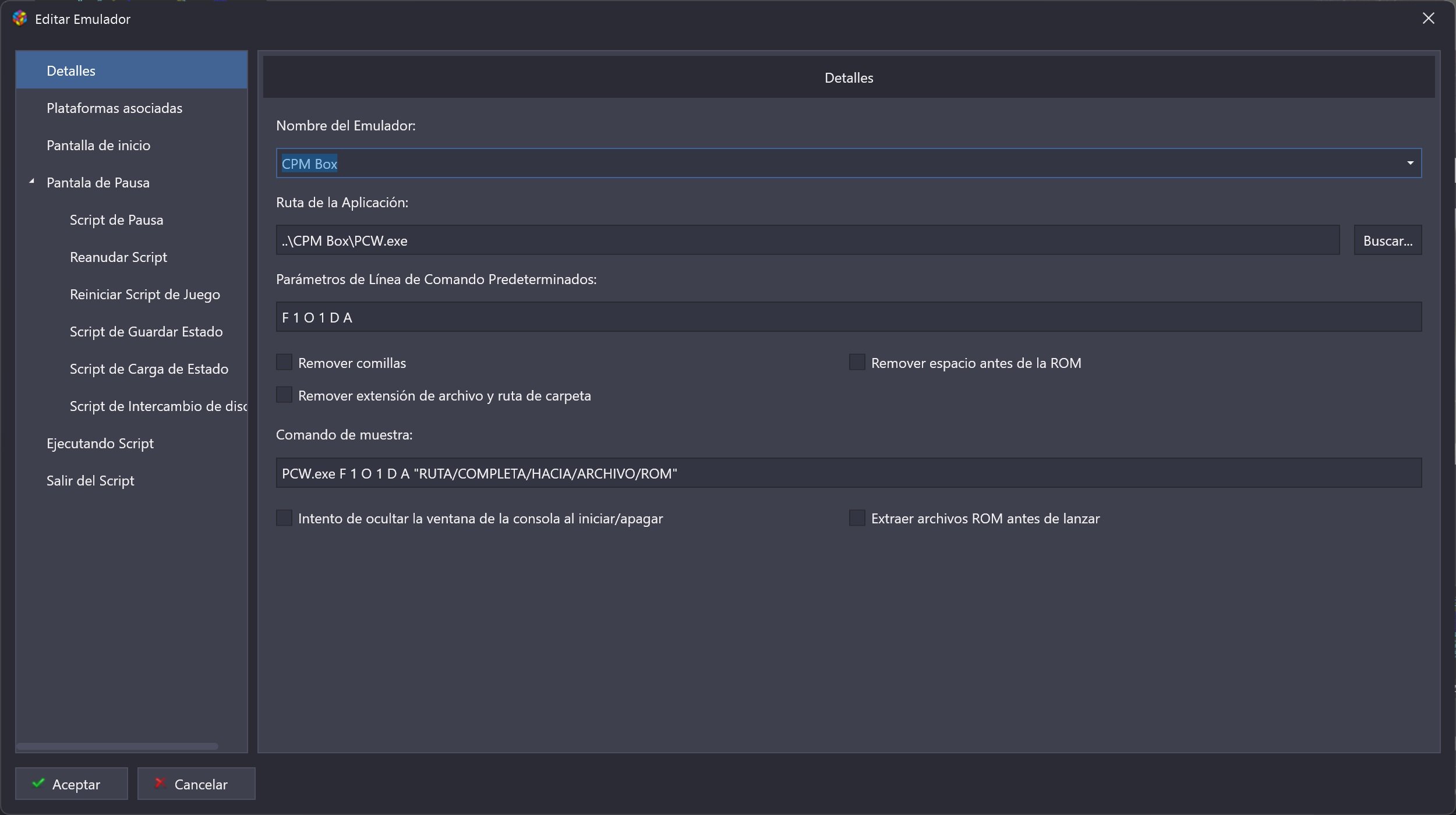Toggle Remover comillas checkbox
This screenshot has width=1456, height=815.
pos(284,362)
